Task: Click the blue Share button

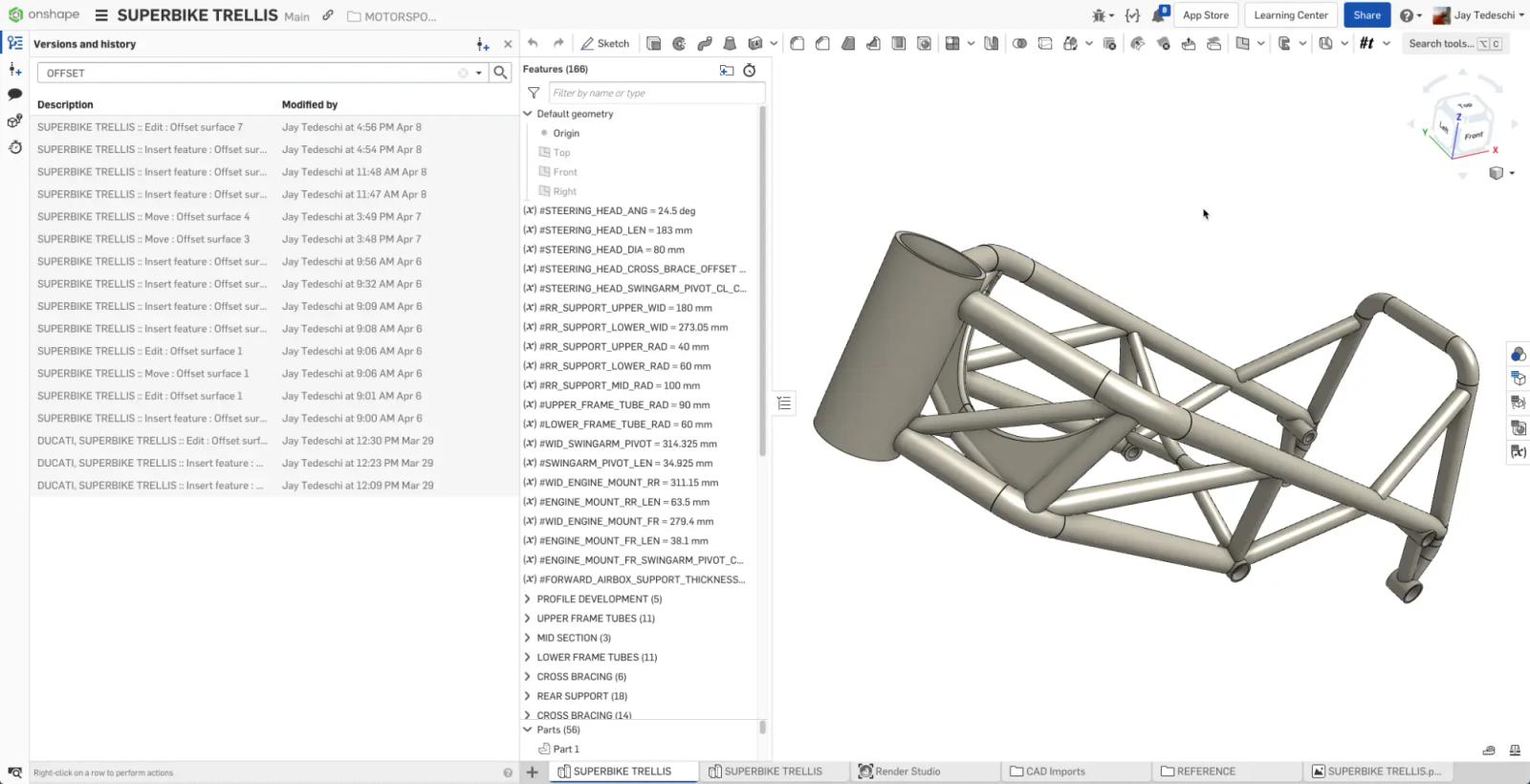Action: point(1366,15)
